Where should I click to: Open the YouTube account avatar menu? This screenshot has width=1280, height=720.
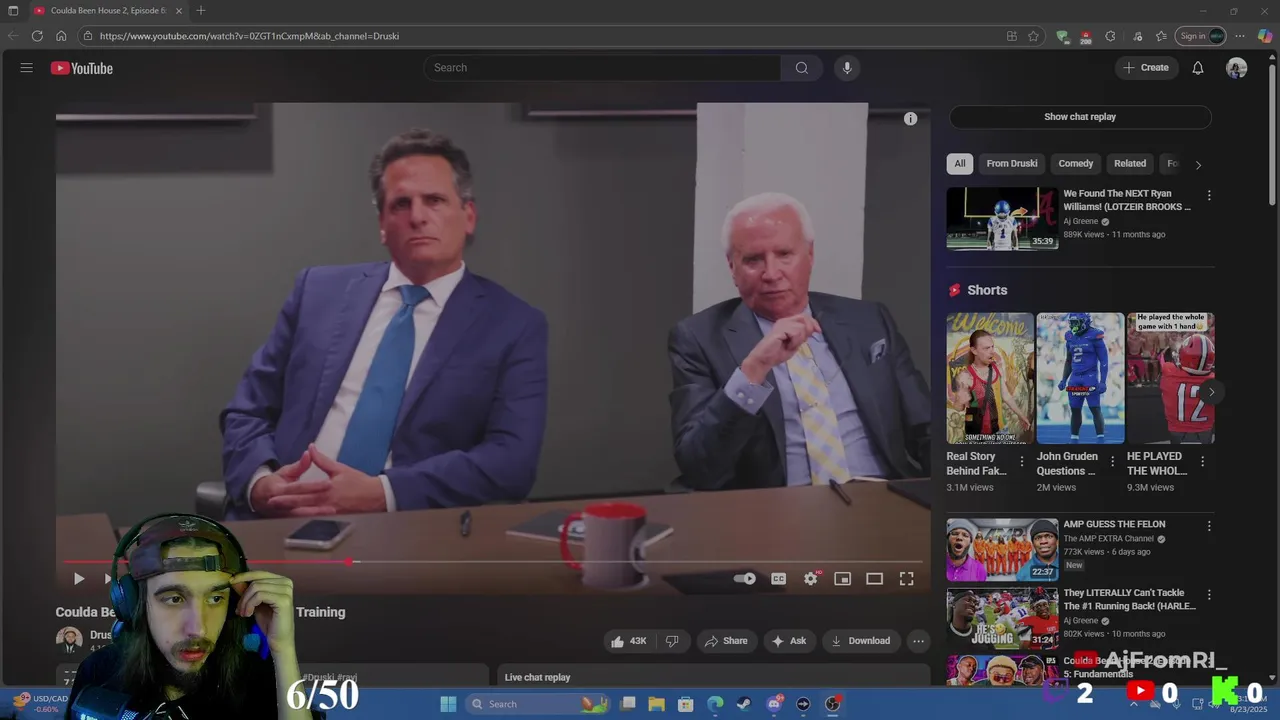[1237, 68]
